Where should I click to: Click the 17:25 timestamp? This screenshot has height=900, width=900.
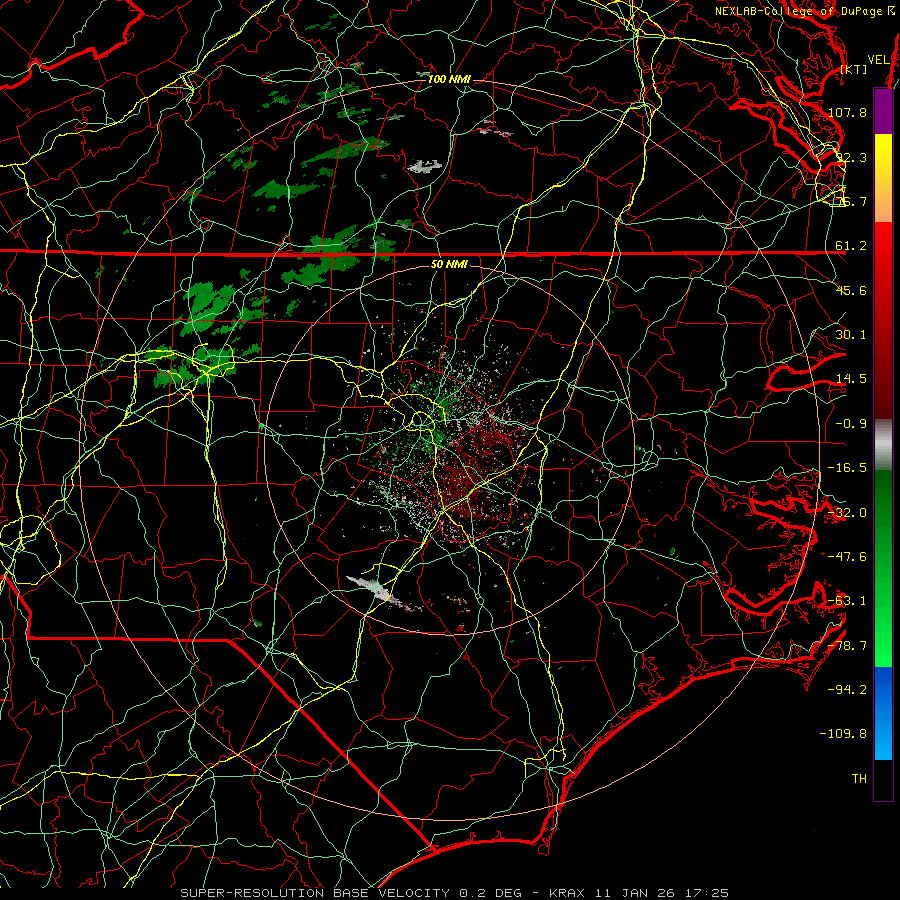[709, 893]
